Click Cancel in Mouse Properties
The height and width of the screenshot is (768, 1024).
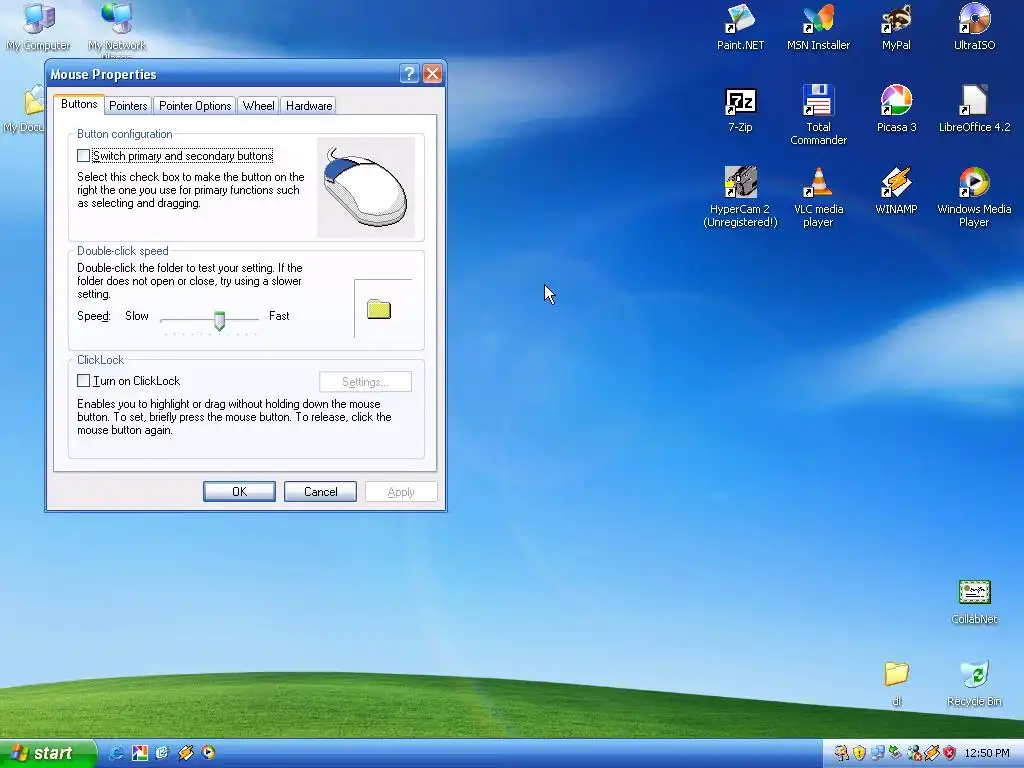(320, 492)
